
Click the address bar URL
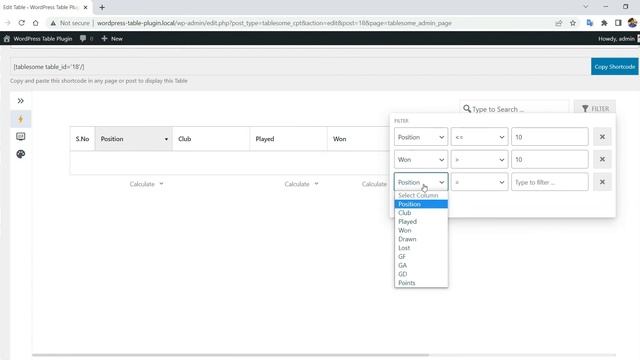(274, 23)
